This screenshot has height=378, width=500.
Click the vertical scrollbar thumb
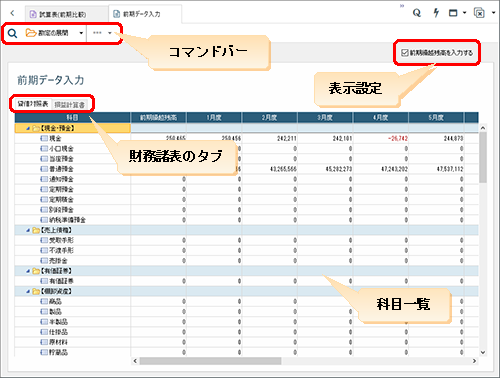pyautogui.click(x=483, y=157)
